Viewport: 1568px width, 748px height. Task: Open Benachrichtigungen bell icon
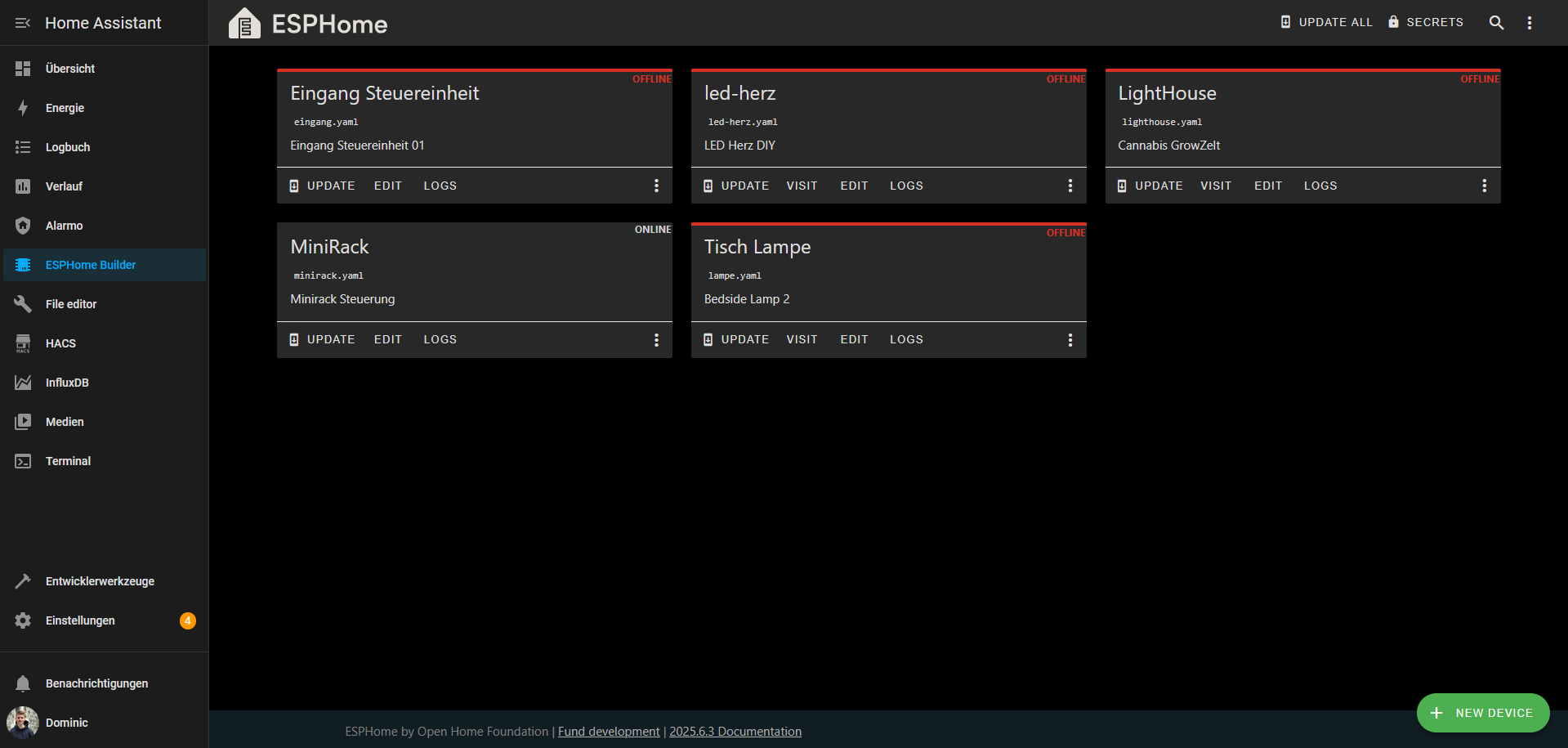[23, 683]
